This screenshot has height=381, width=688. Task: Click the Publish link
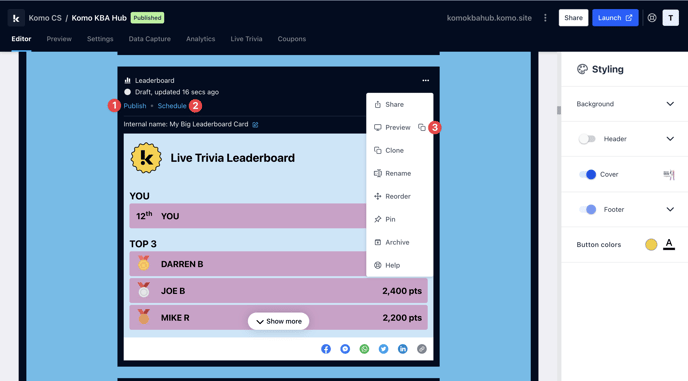point(135,106)
